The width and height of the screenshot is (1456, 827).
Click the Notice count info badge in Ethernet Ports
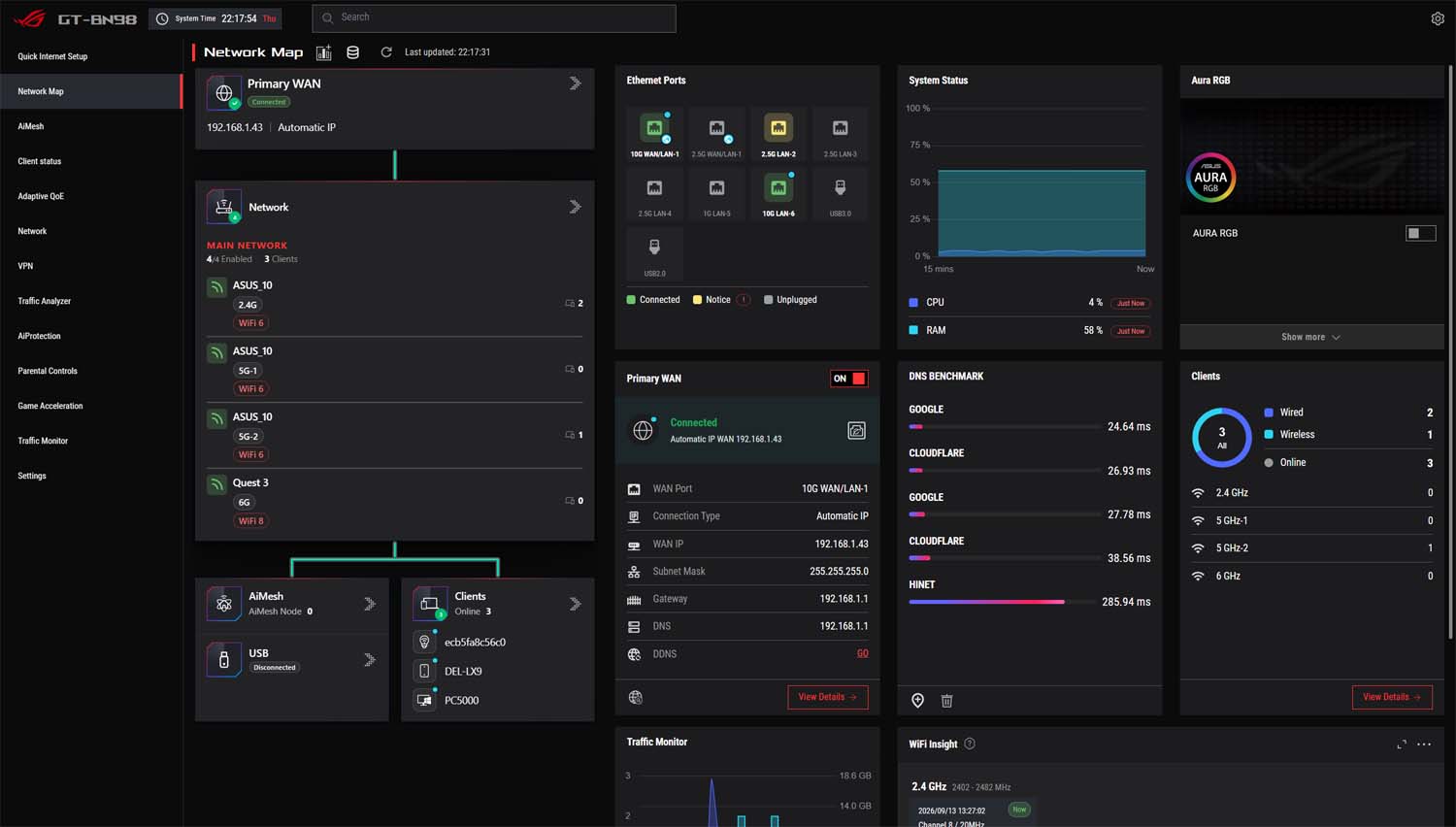click(744, 300)
